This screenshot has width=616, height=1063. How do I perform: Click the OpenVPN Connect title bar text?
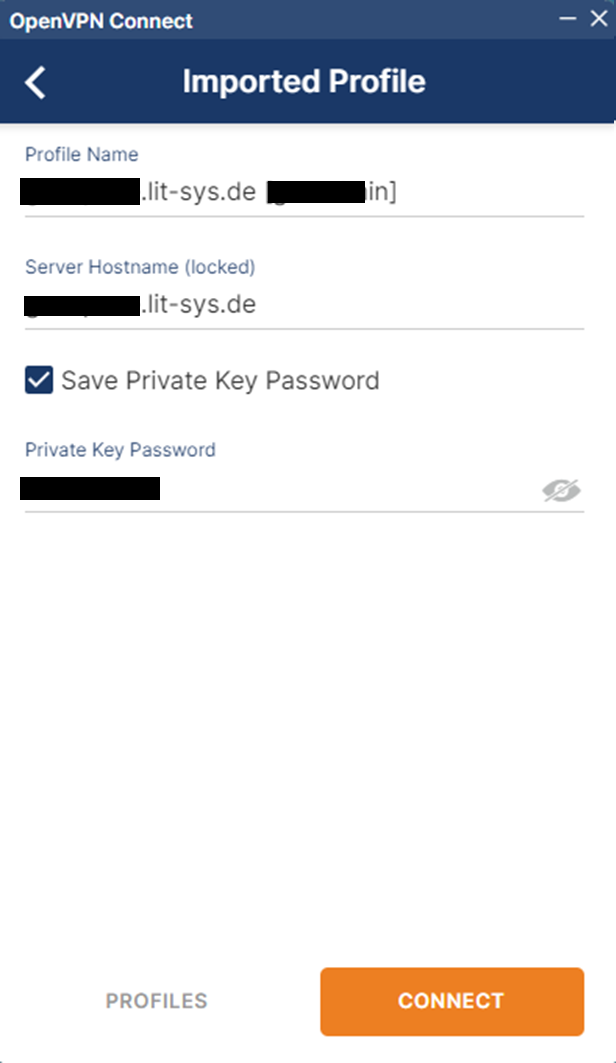point(100,19)
